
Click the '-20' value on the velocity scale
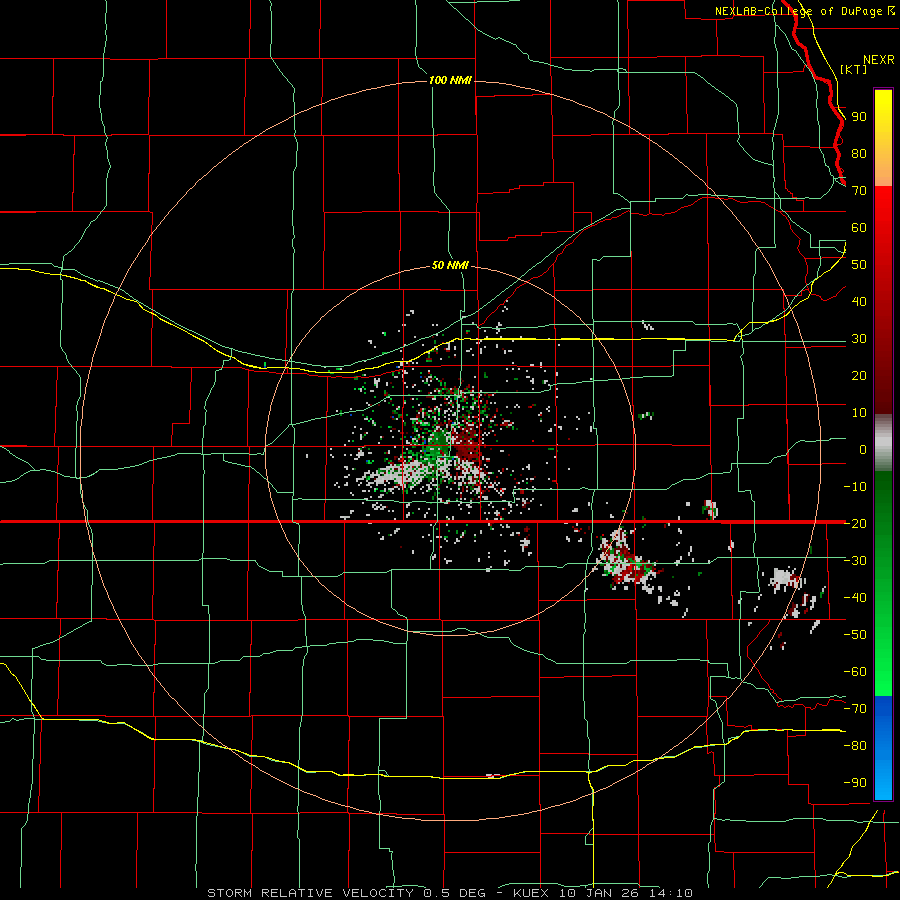pos(855,523)
